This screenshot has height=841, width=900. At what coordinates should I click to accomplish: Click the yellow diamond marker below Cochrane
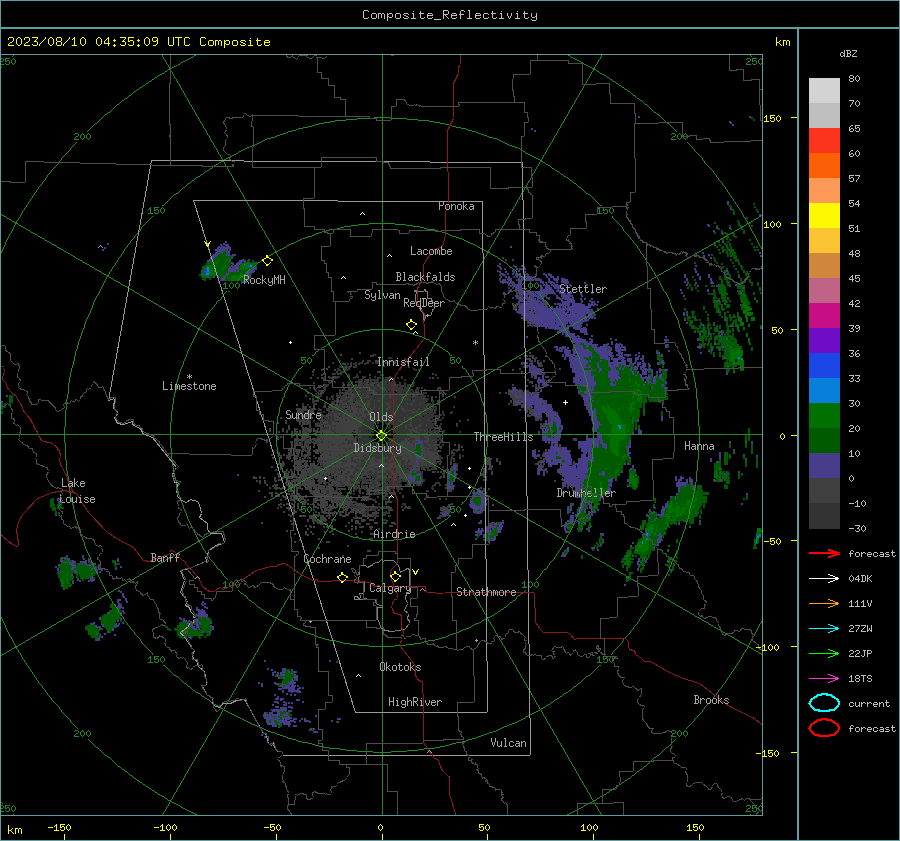pos(343,577)
